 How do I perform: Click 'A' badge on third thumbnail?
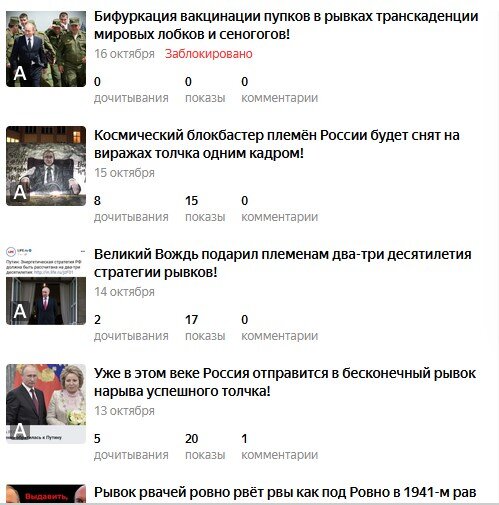coord(20,312)
